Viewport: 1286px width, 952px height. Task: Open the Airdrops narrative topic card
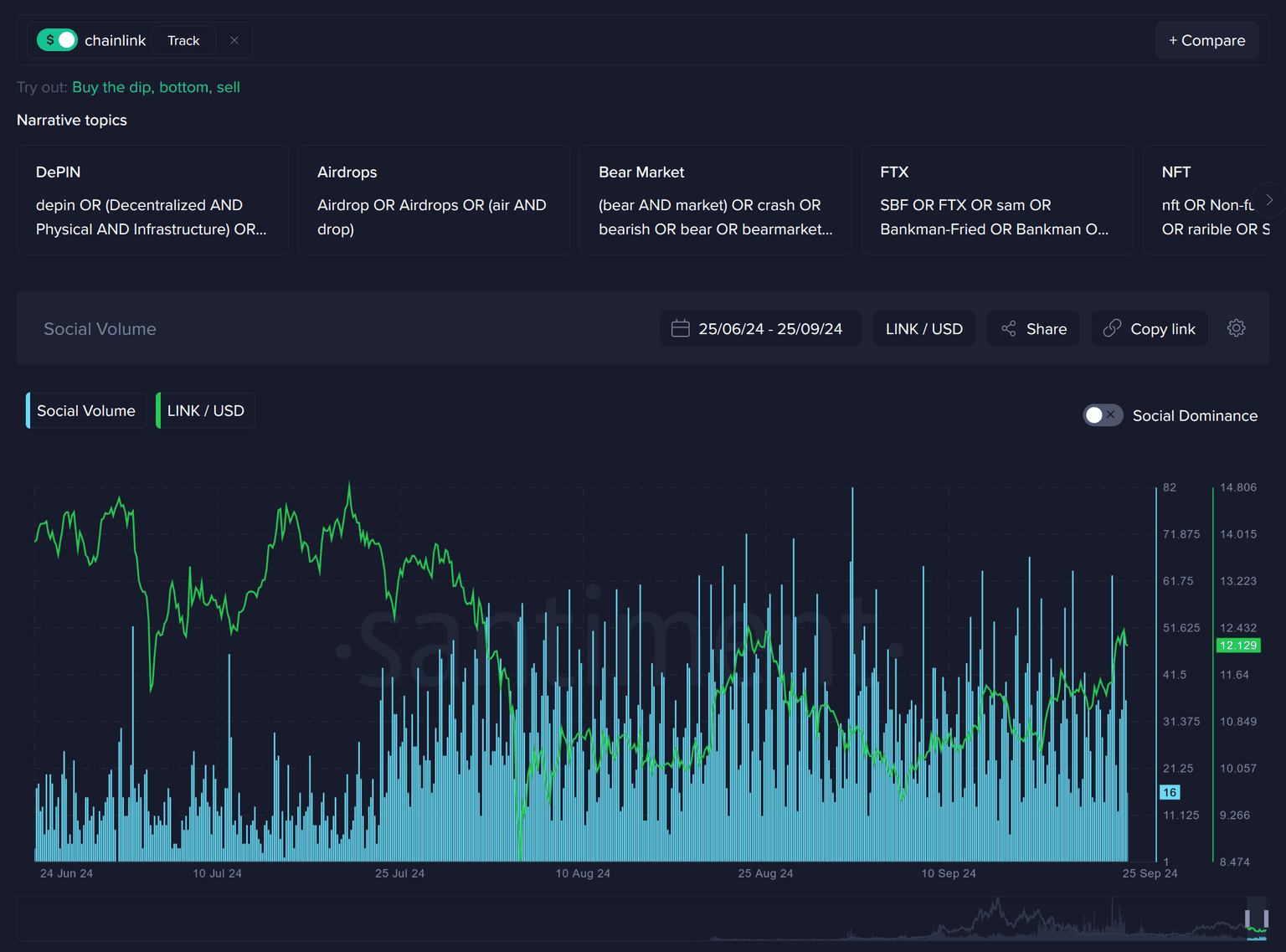(434, 200)
